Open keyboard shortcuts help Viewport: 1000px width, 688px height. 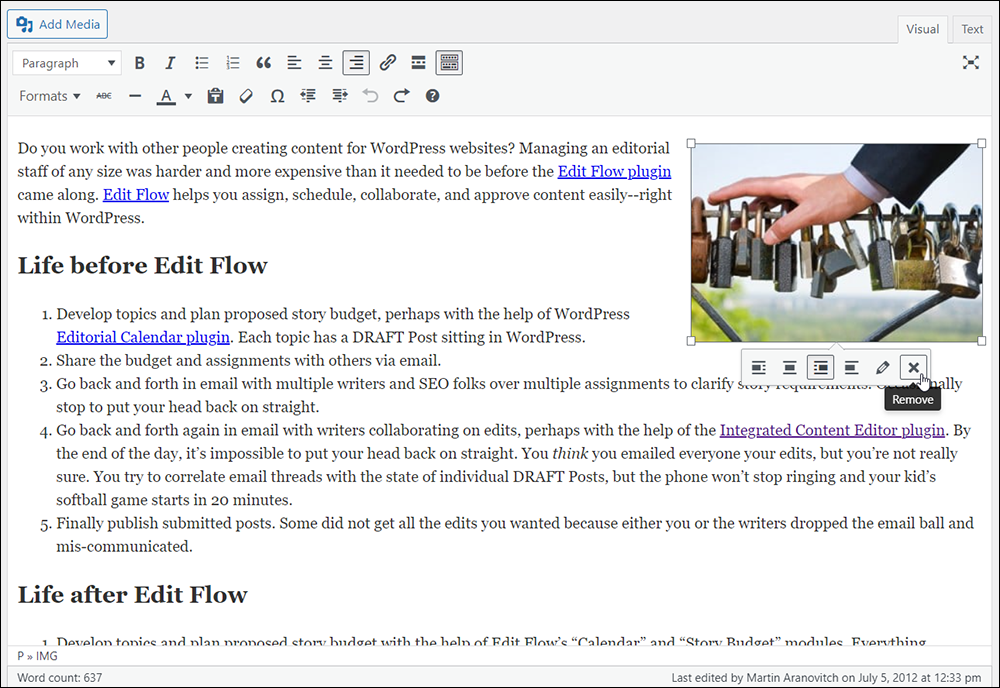[432, 96]
